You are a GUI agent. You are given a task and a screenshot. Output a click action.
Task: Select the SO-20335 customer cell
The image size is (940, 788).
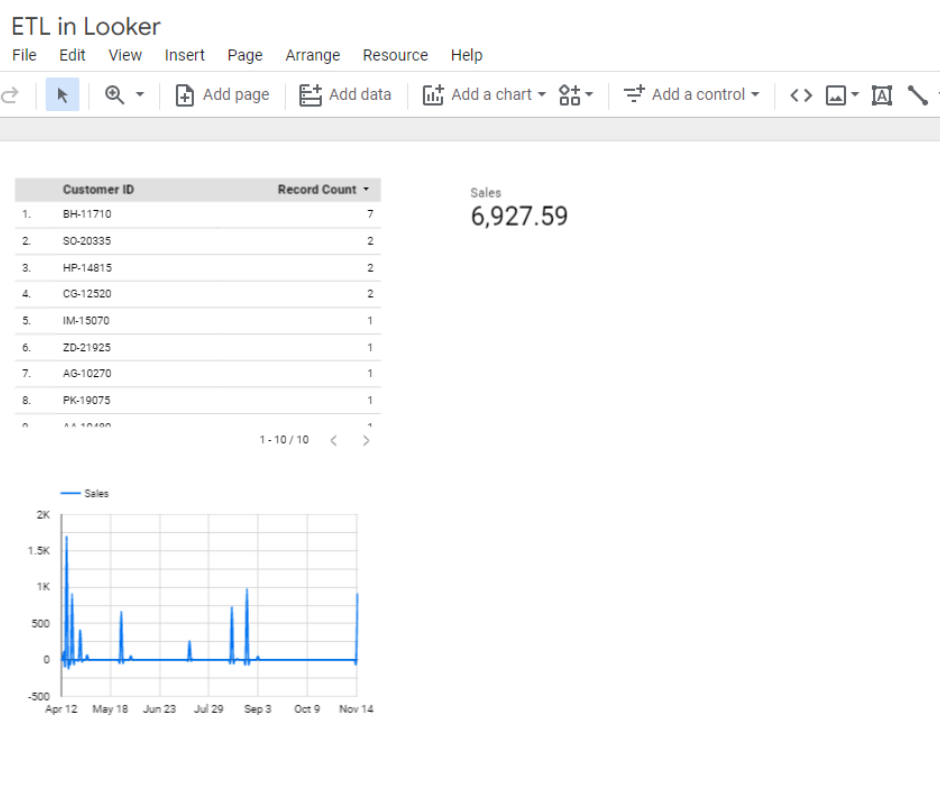(87, 241)
